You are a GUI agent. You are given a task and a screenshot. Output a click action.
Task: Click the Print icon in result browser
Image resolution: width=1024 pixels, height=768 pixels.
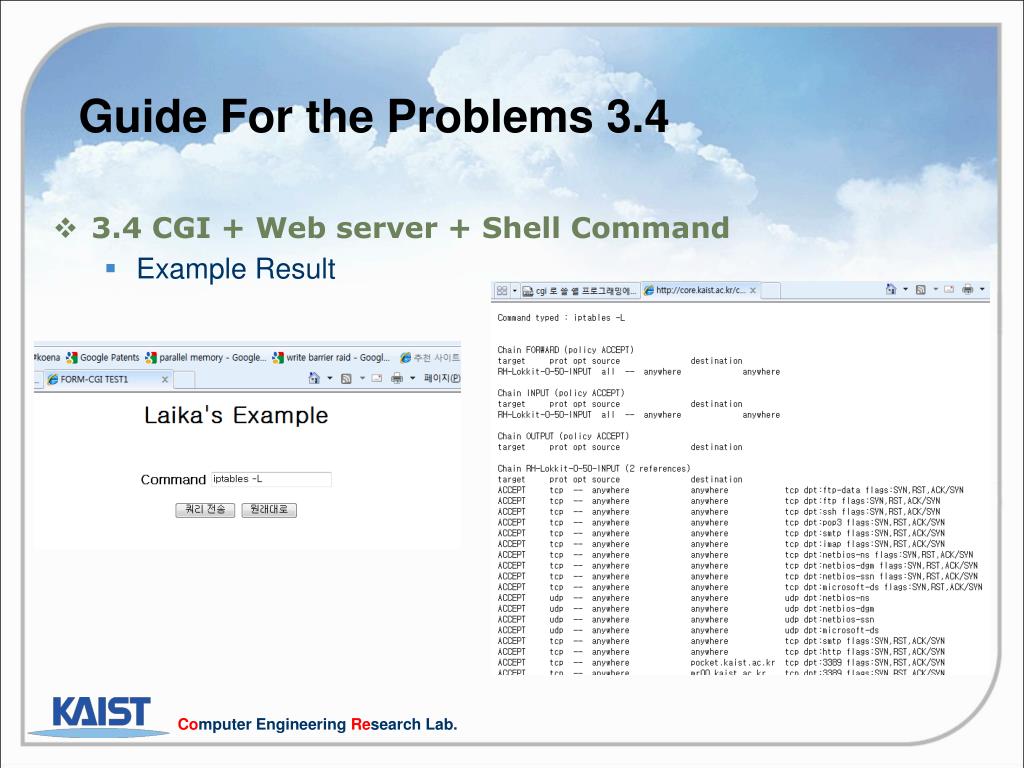[967, 289]
